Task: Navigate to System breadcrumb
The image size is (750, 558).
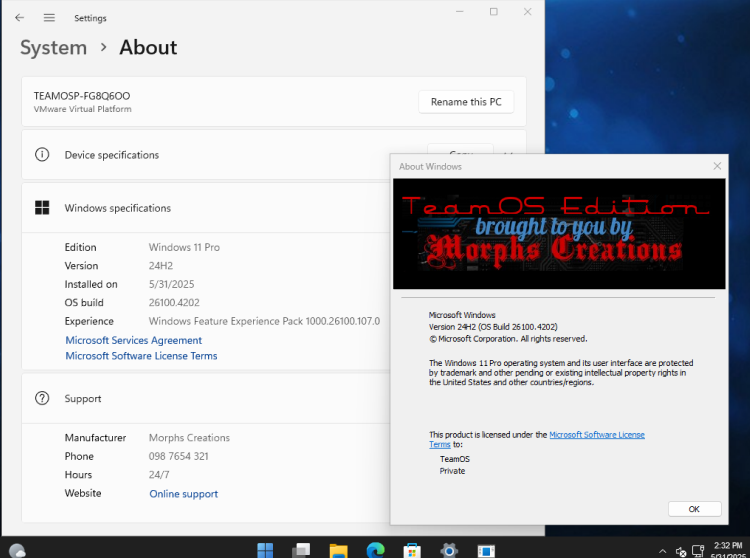Action: click(53, 47)
